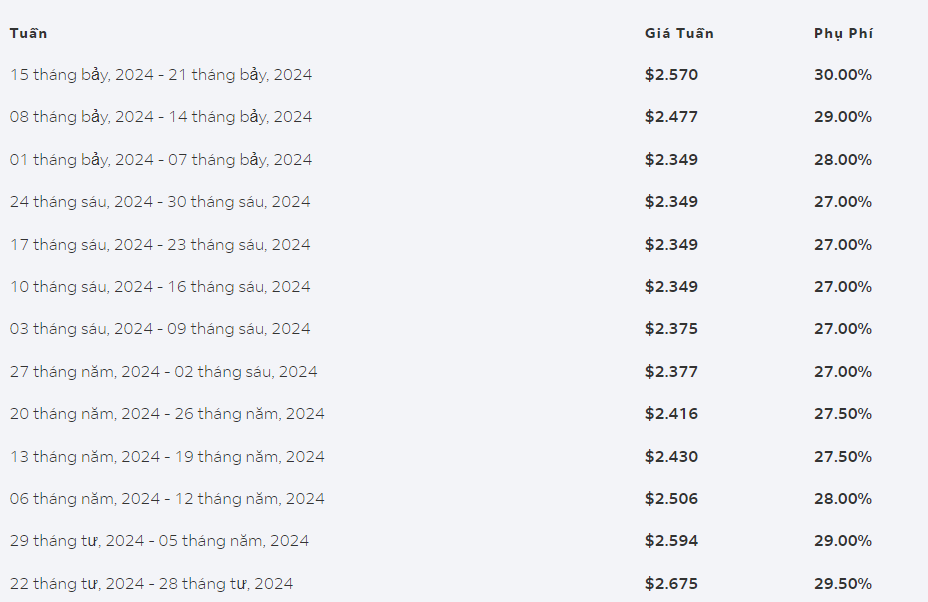Select the 29 tháng tư - 05 tháng năm week

click(x=159, y=541)
